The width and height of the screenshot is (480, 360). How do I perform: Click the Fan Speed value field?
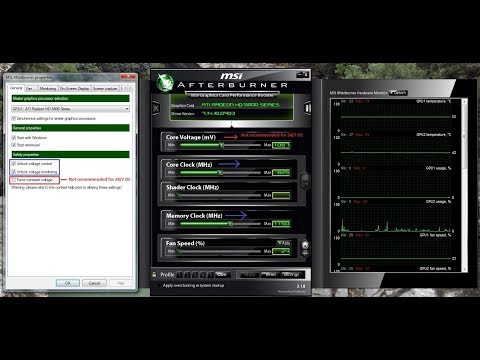[x=281, y=251]
